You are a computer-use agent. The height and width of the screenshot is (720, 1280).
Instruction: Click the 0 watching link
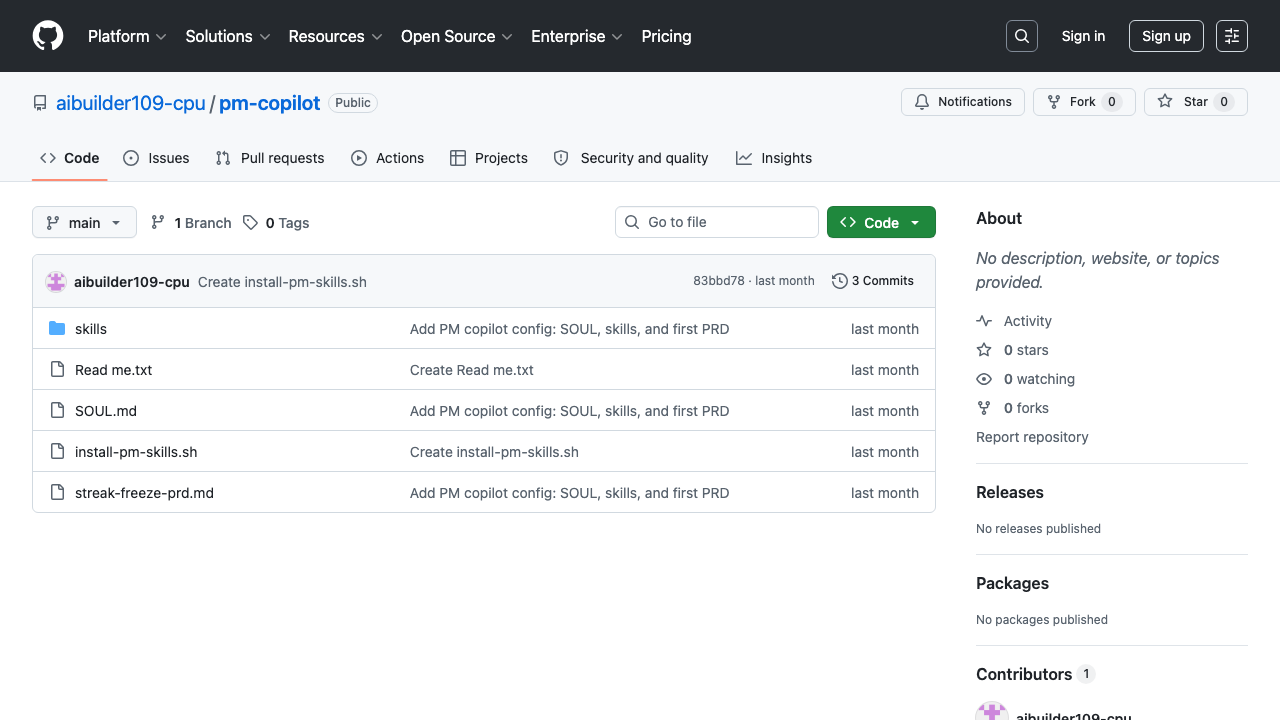1039,379
